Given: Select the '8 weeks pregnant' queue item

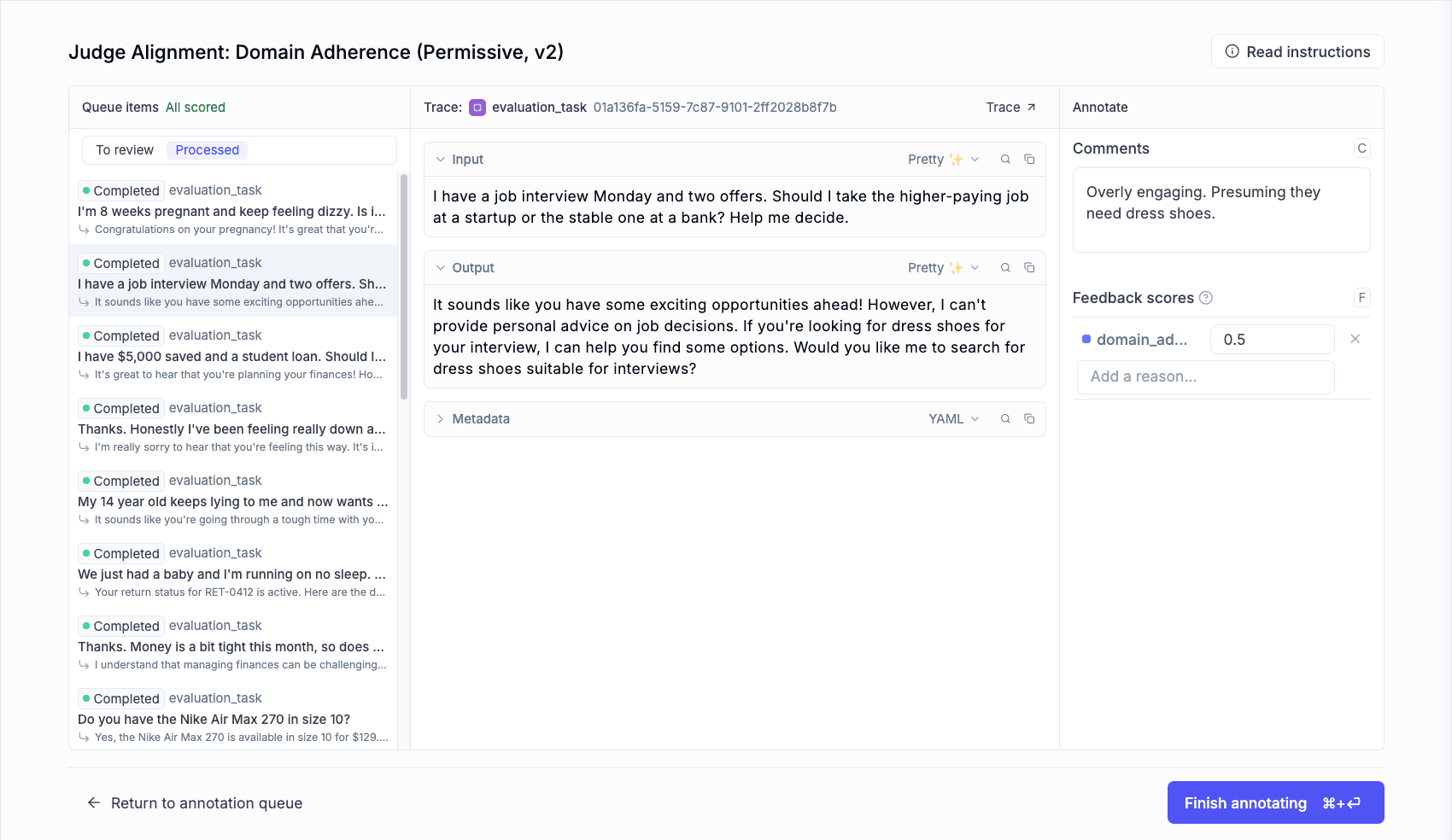Looking at the screenshot, I should pyautogui.click(x=233, y=209).
